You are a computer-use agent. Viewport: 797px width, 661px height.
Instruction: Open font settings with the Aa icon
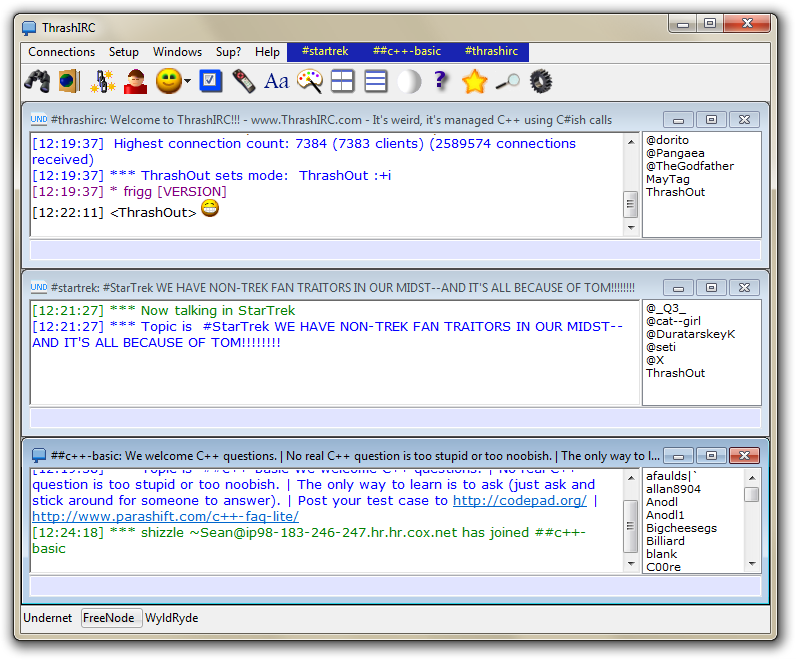coord(276,81)
